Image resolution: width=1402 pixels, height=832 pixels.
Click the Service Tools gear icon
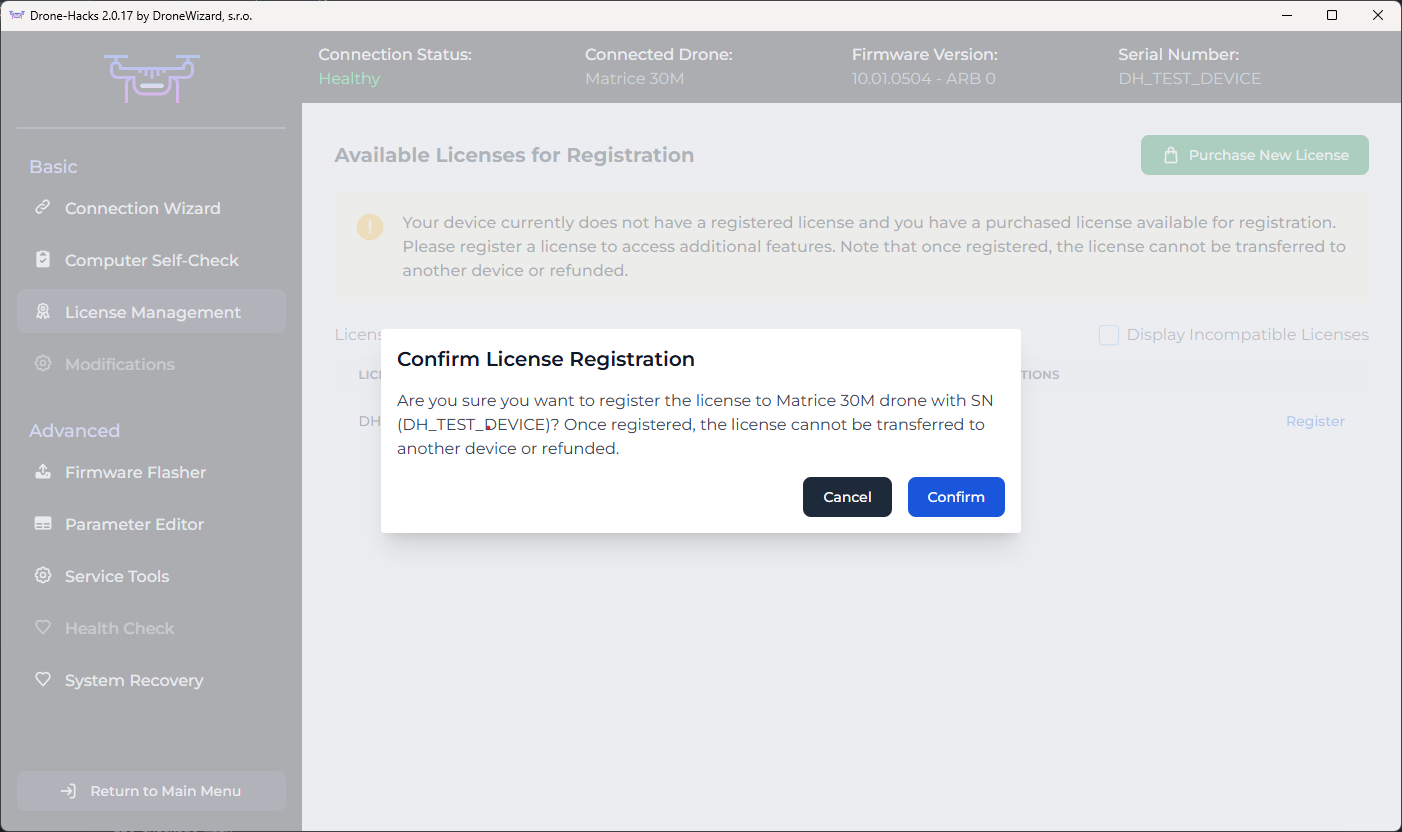coord(42,576)
